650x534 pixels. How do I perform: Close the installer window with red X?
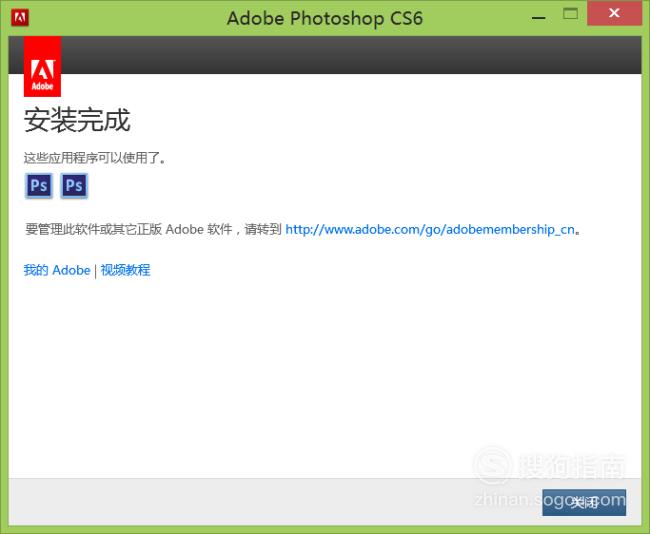click(x=614, y=13)
